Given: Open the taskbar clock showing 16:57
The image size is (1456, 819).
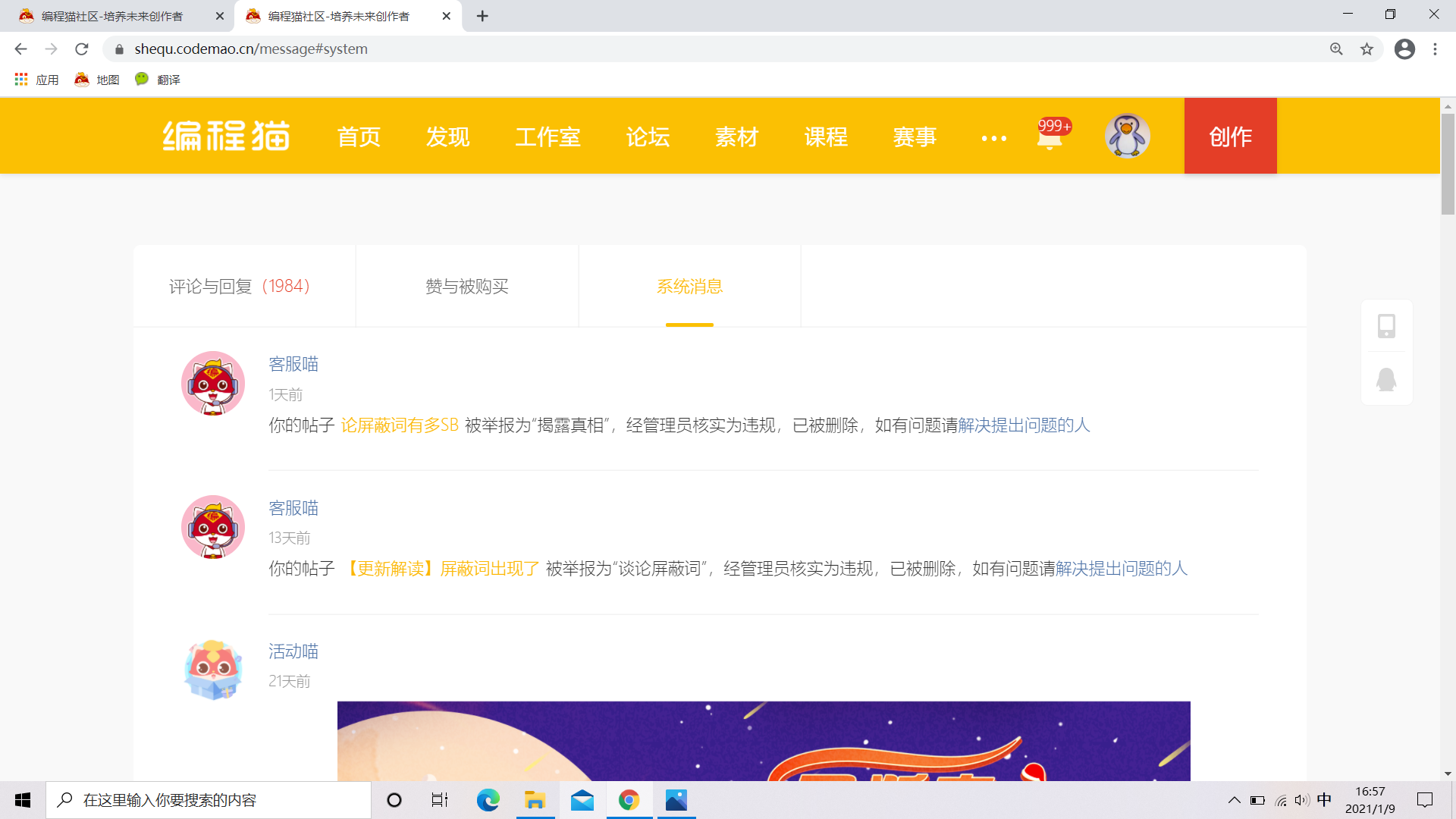Looking at the screenshot, I should (x=1370, y=800).
